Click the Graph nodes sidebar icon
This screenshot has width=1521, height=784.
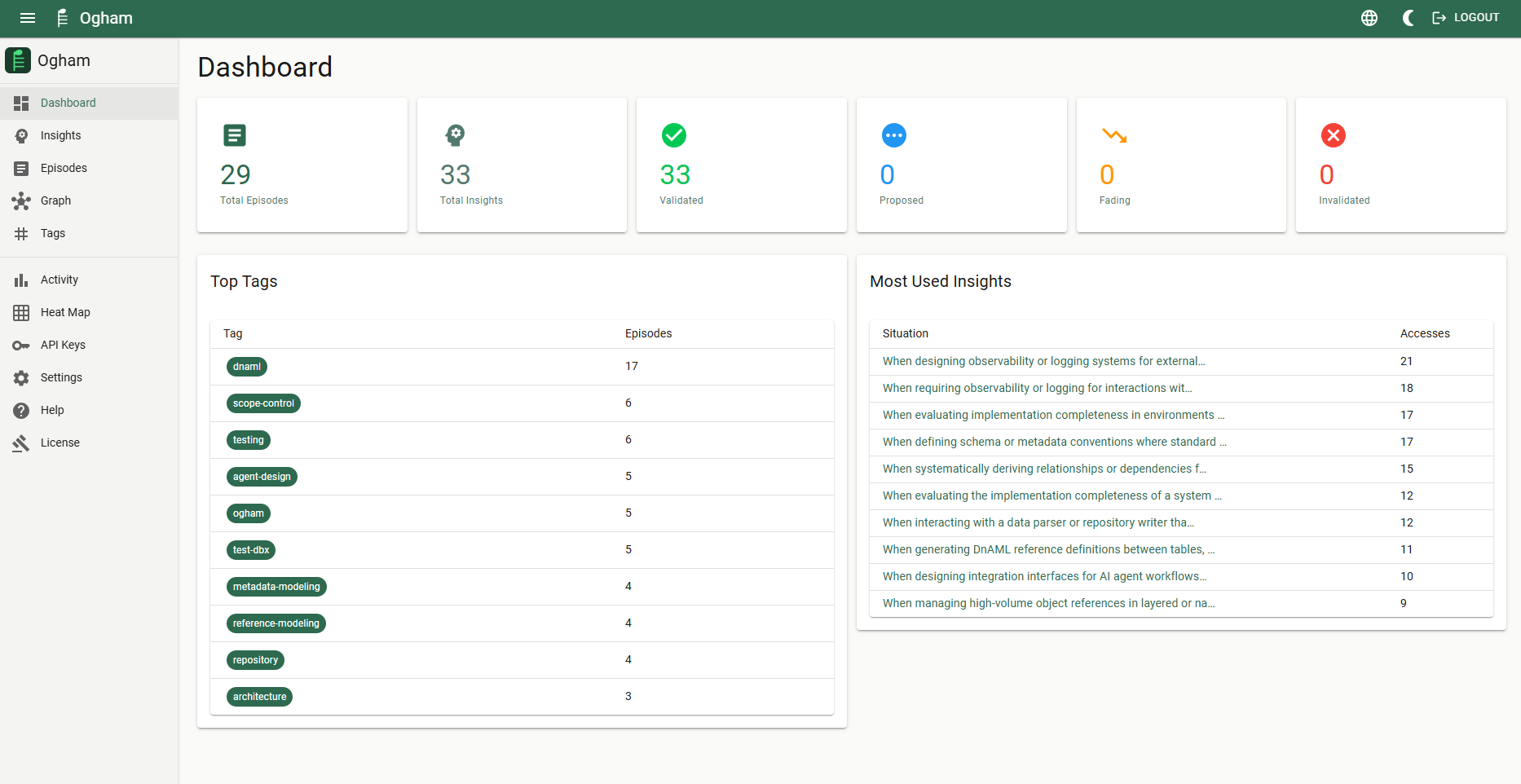[x=21, y=200]
